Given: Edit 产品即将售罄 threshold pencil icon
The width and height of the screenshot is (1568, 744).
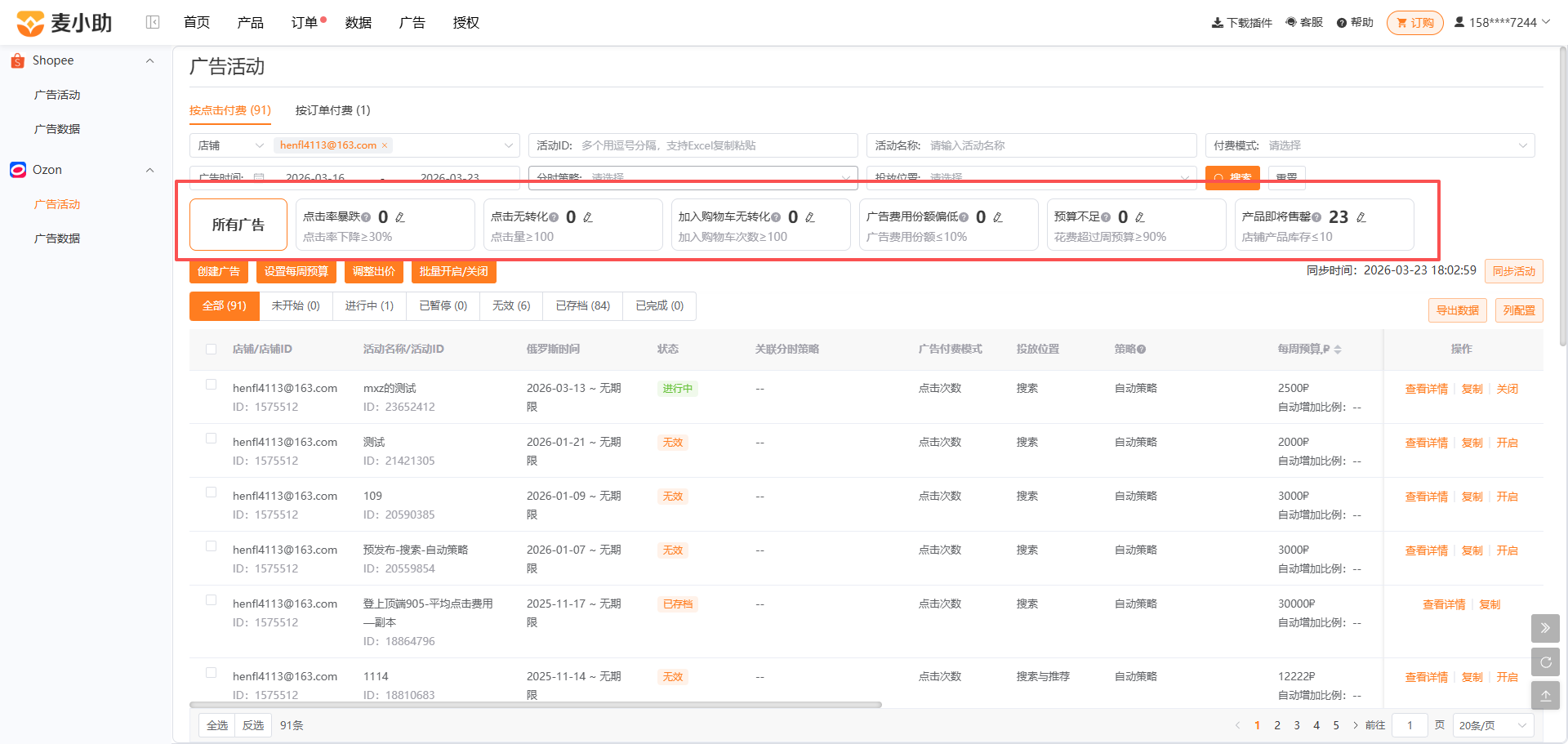Looking at the screenshot, I should tap(1361, 217).
